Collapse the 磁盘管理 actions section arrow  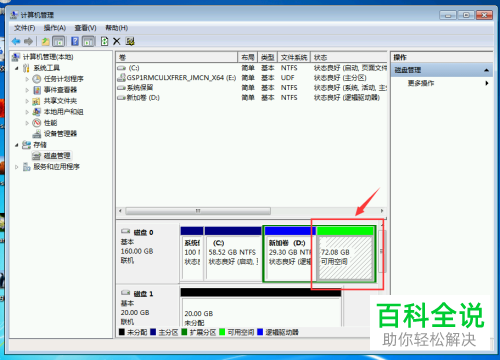pyautogui.click(x=486, y=70)
